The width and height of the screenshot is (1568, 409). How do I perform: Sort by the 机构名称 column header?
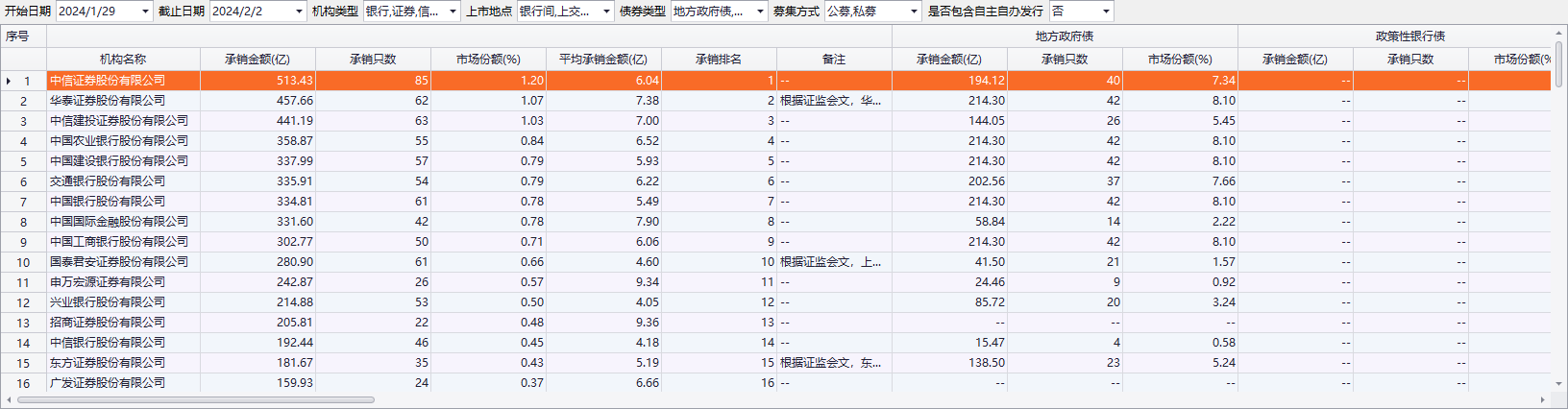point(123,59)
